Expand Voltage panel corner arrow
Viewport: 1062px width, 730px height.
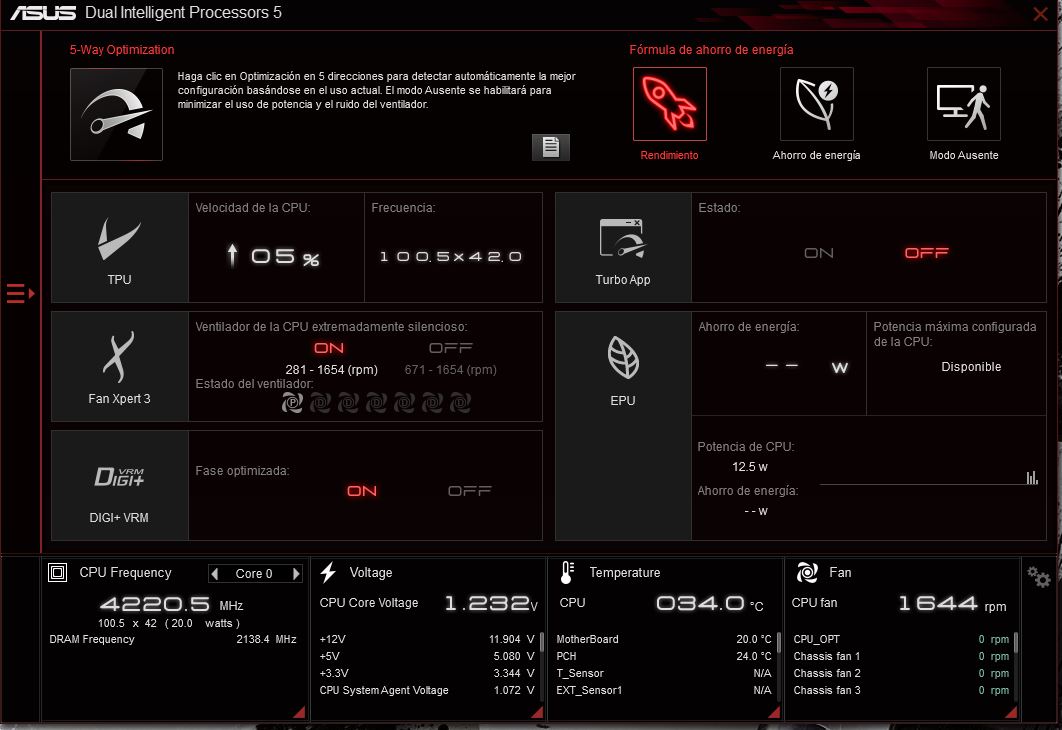[x=537, y=712]
